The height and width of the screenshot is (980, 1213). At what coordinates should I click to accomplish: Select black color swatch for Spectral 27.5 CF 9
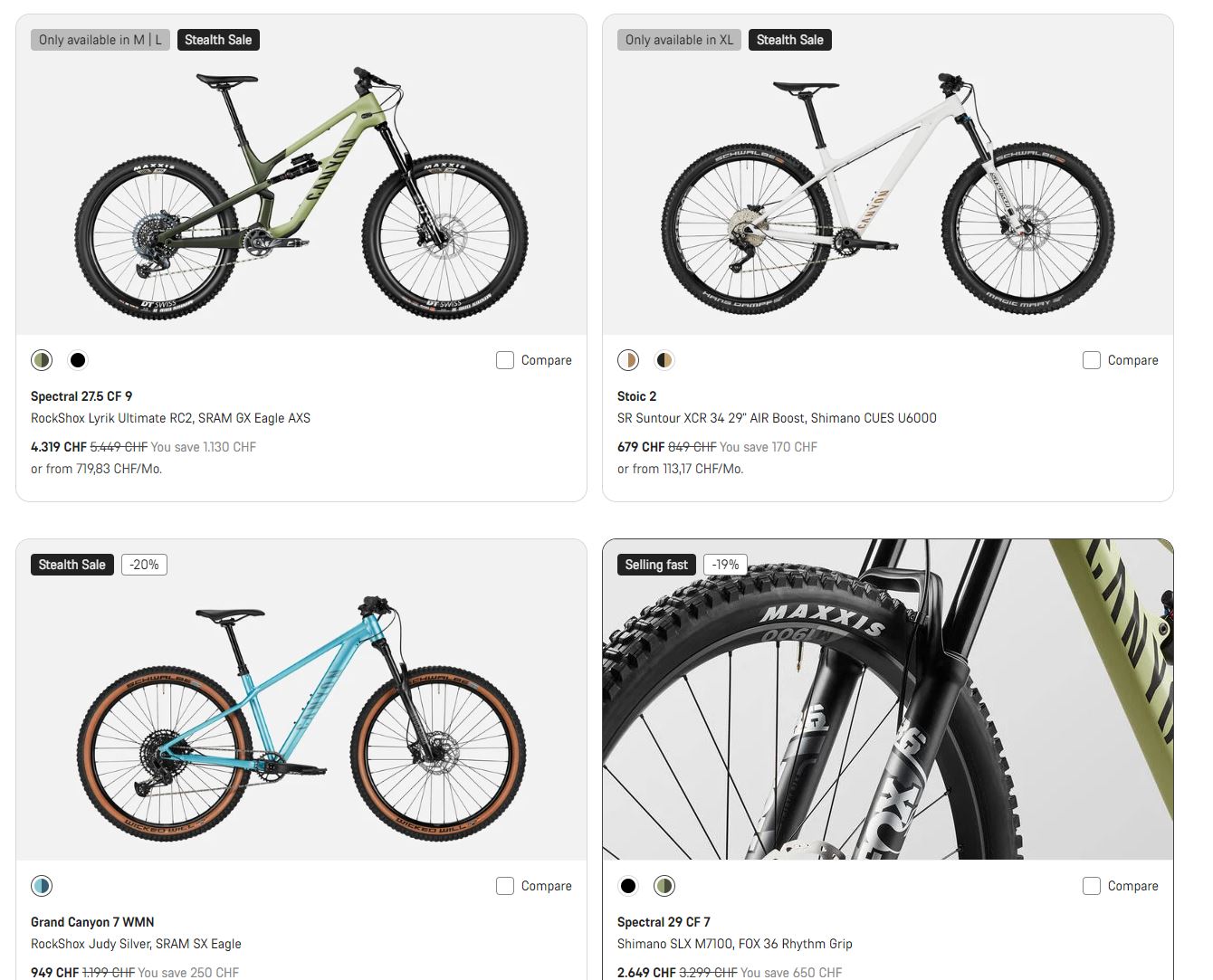78,360
